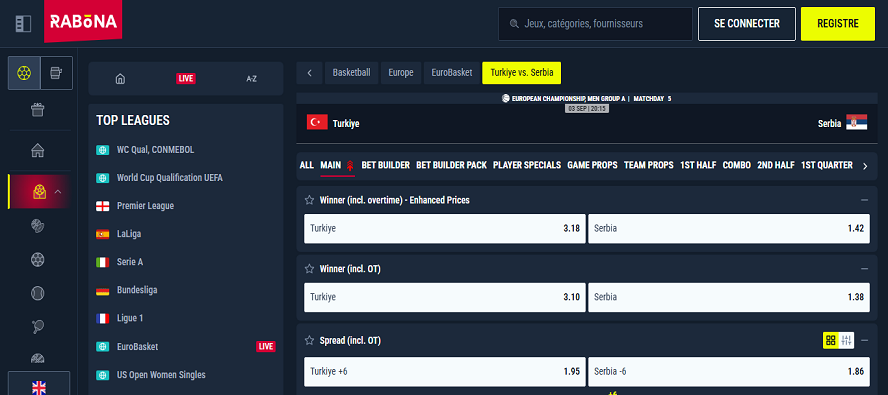Show LIVE events in left panel
This screenshot has width=888, height=395.
tap(186, 79)
